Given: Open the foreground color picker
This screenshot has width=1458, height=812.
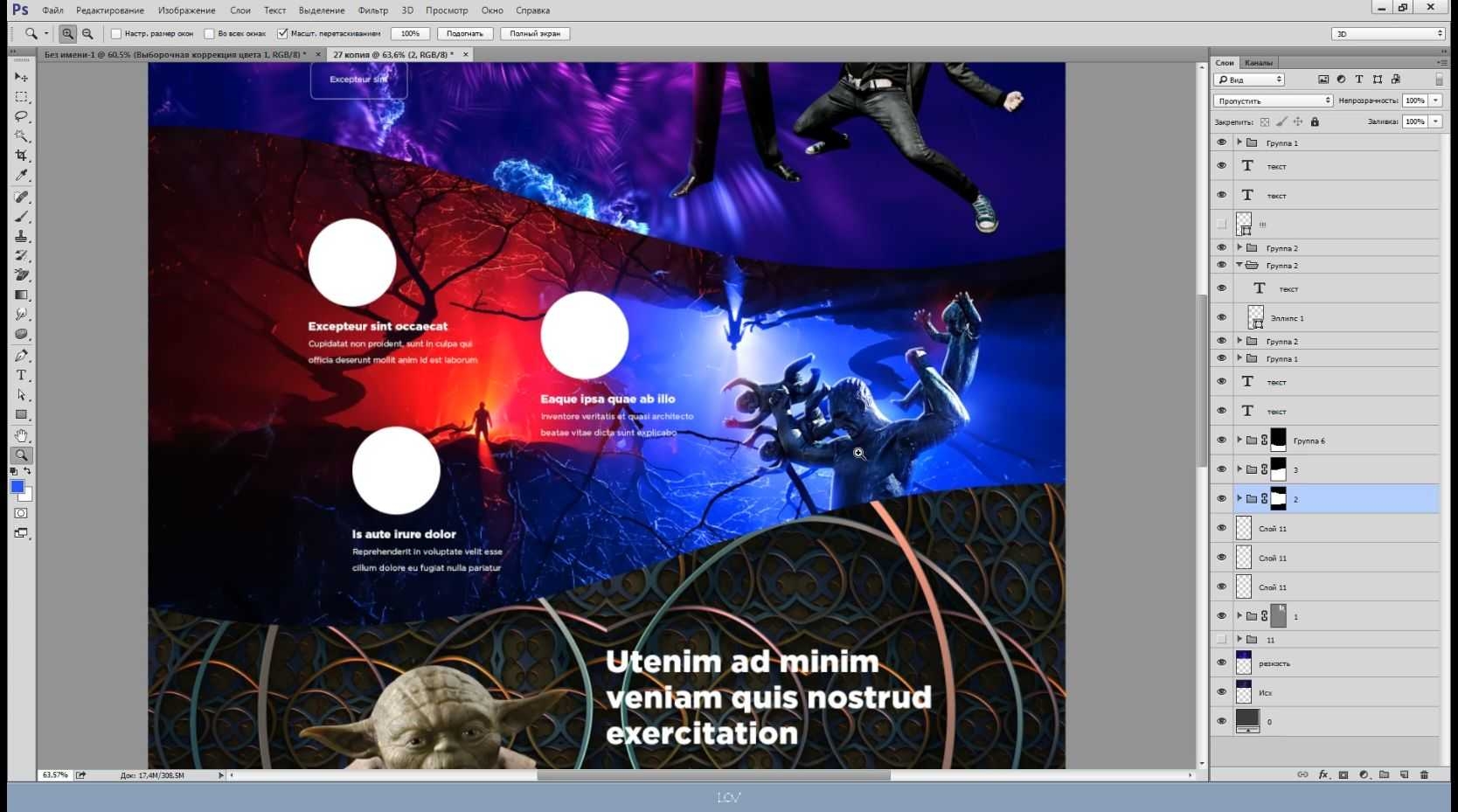Looking at the screenshot, I should pyautogui.click(x=17, y=486).
